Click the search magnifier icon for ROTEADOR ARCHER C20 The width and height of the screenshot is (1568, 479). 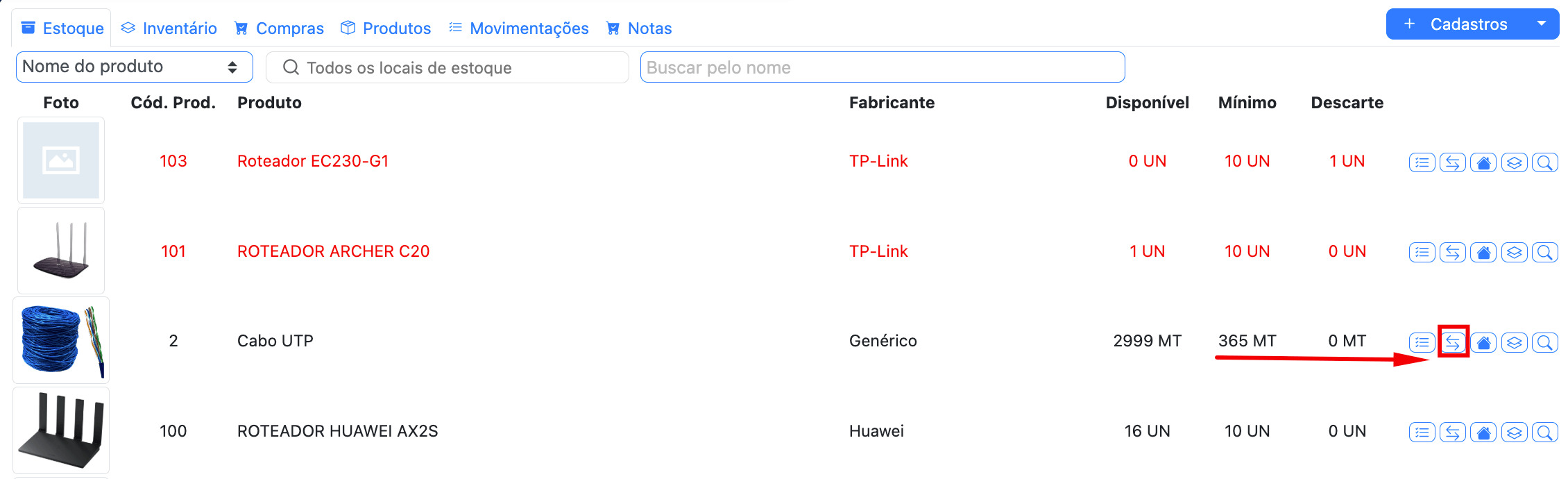pyautogui.click(x=1545, y=252)
